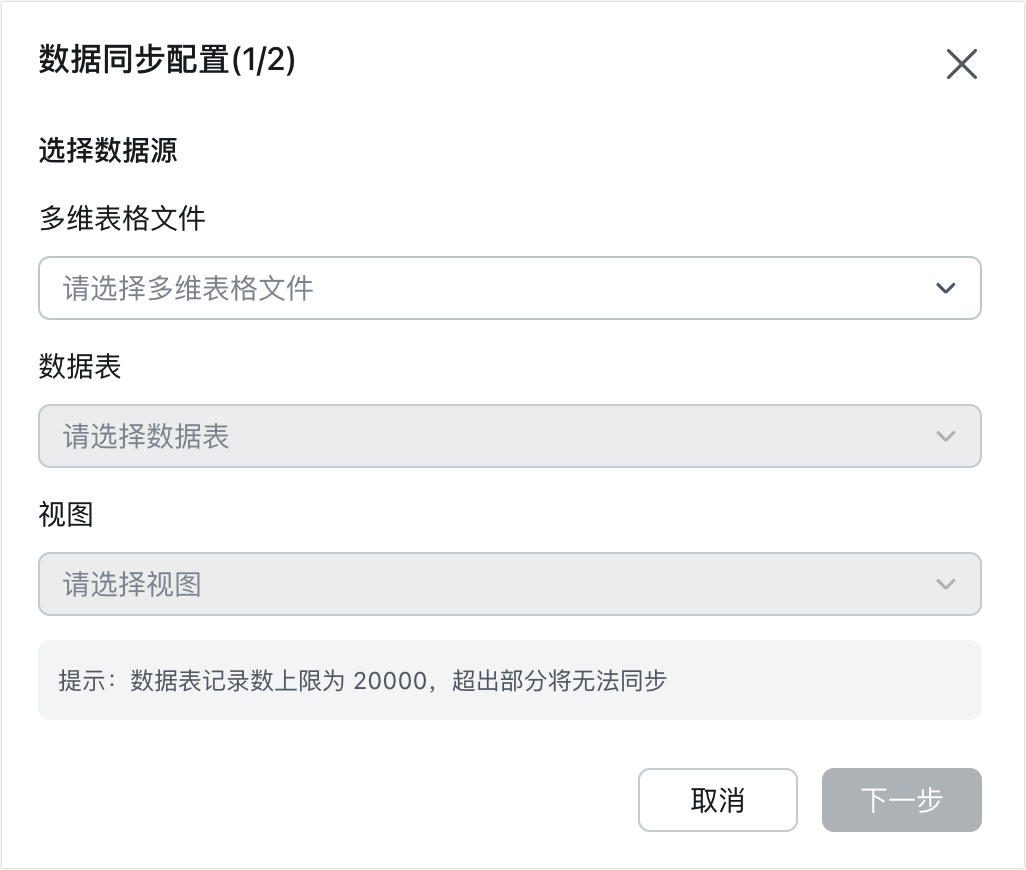Open the 请选择多维表格文件 dropdown

[510, 288]
